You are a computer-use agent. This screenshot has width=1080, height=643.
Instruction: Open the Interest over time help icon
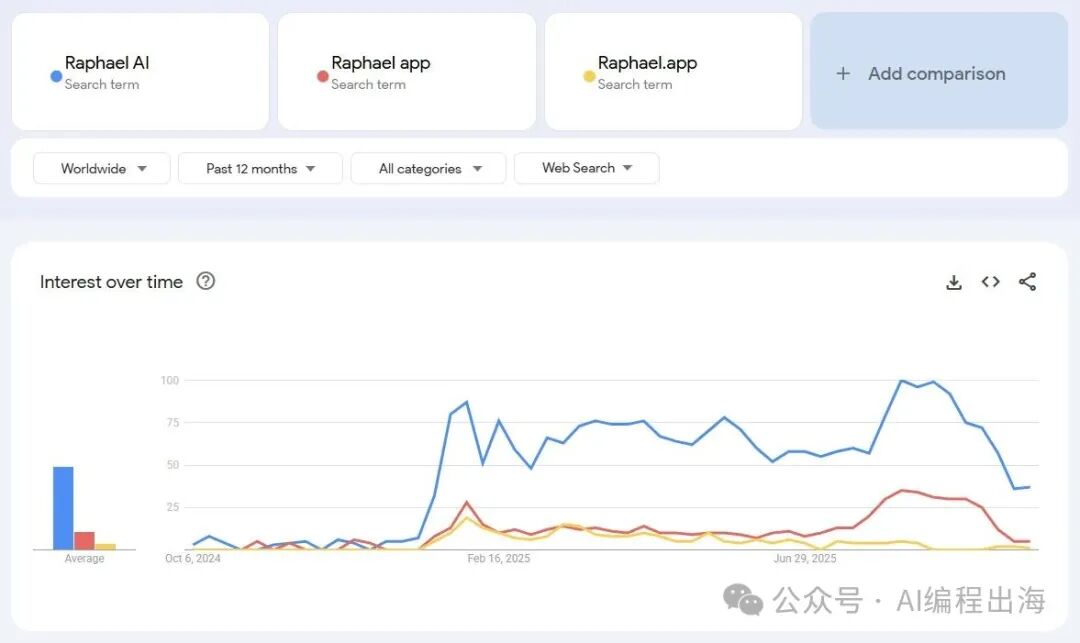pyautogui.click(x=206, y=281)
